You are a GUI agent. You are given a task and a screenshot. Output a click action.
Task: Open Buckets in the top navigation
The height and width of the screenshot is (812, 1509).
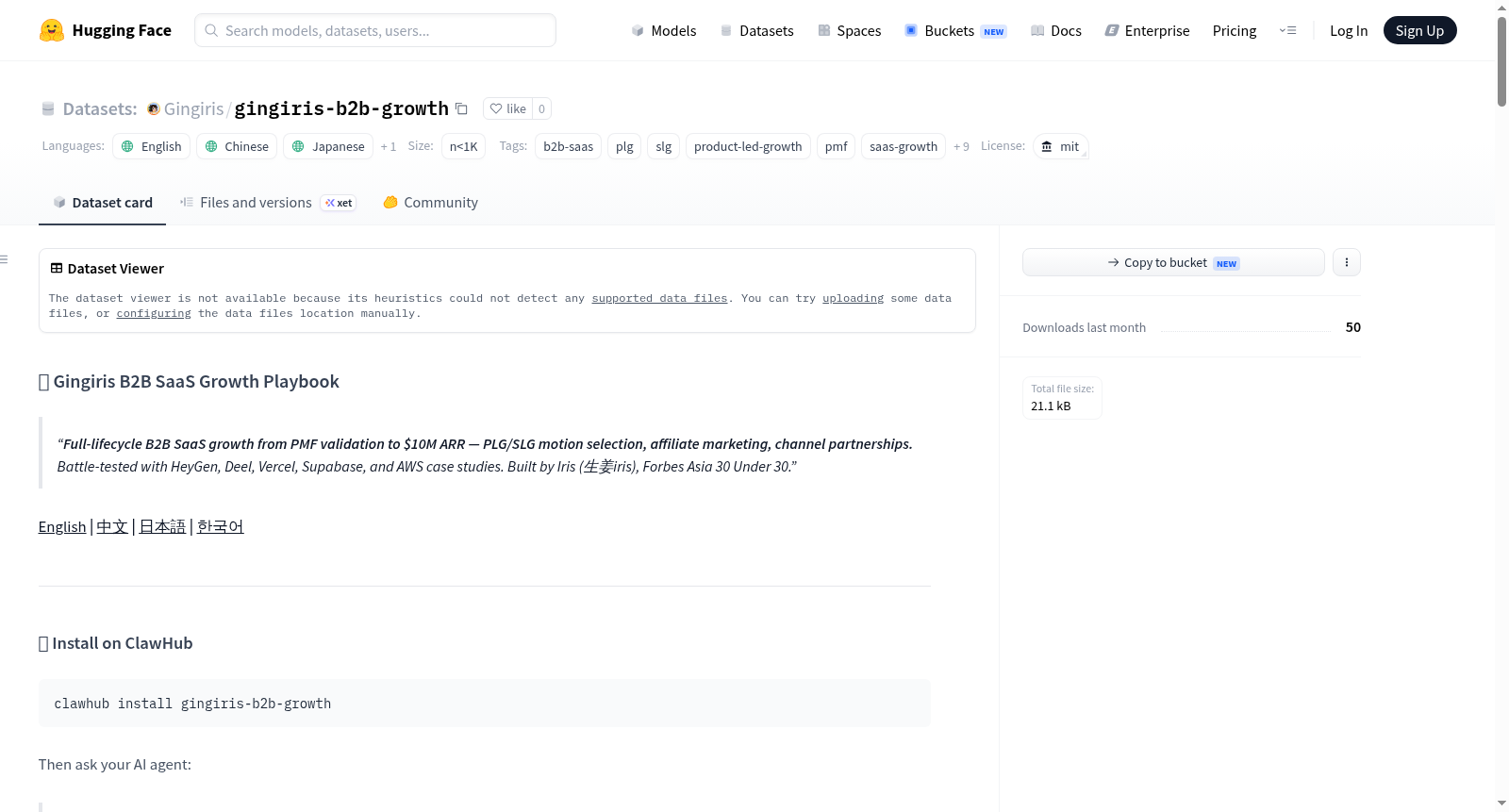pos(955,30)
